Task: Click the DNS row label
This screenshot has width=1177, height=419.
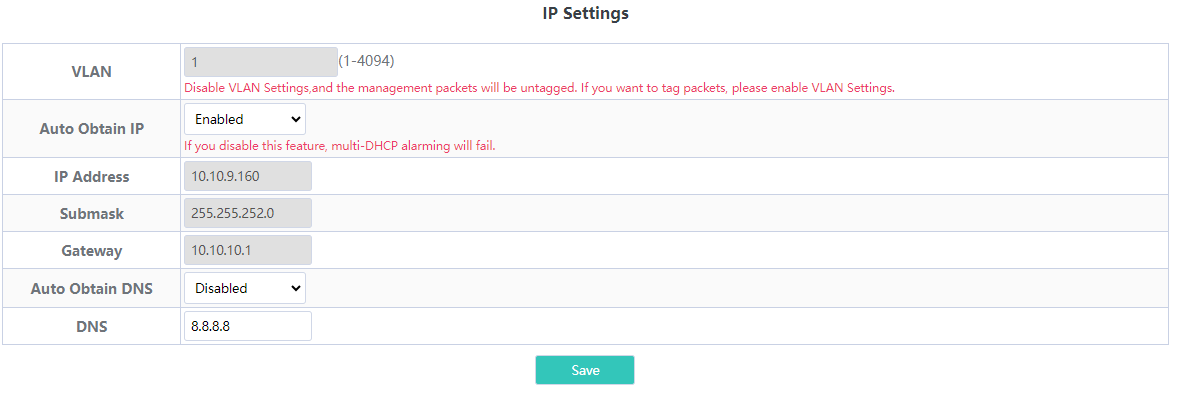Action: tap(92, 327)
